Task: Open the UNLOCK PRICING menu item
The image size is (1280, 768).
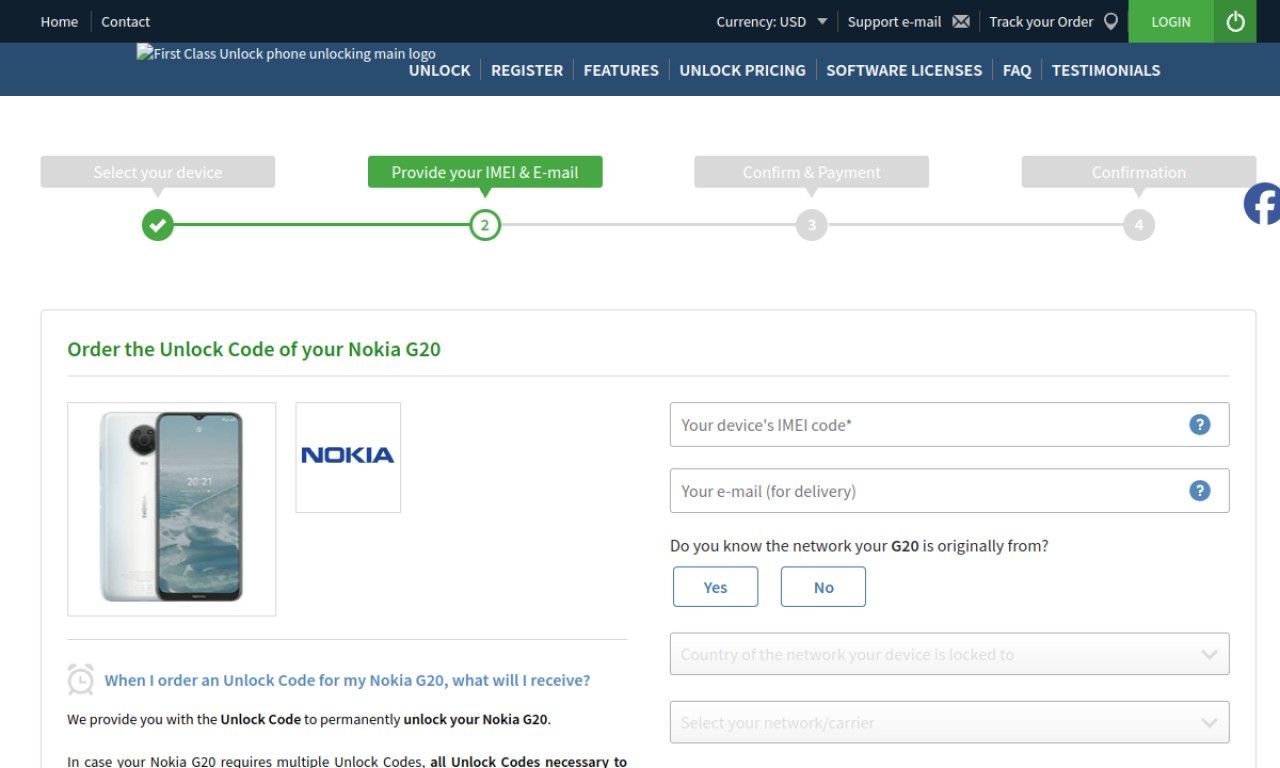Action: 742,70
